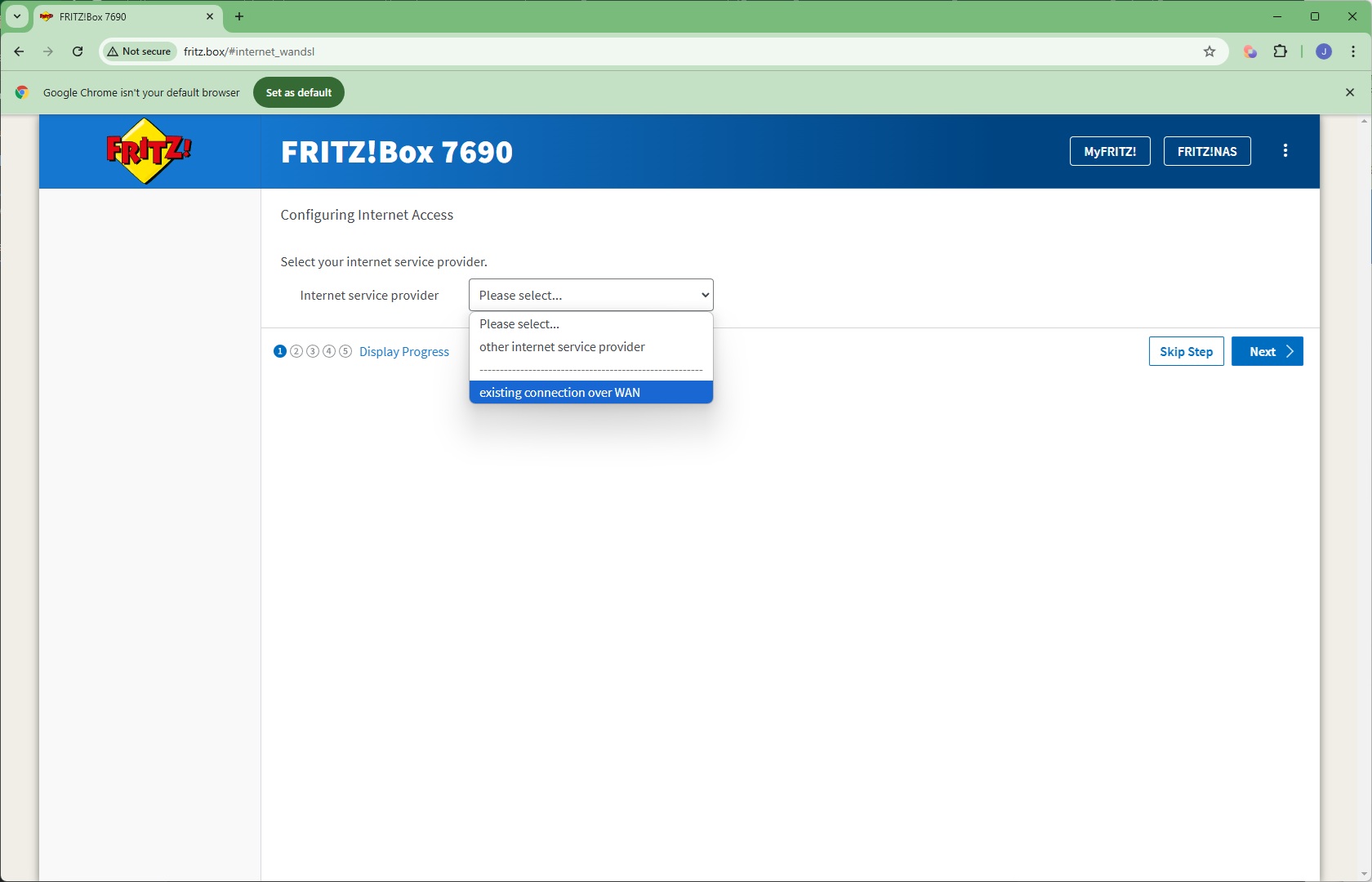Minimize the Chrome window
This screenshot has width=1372, height=882.
point(1277,16)
